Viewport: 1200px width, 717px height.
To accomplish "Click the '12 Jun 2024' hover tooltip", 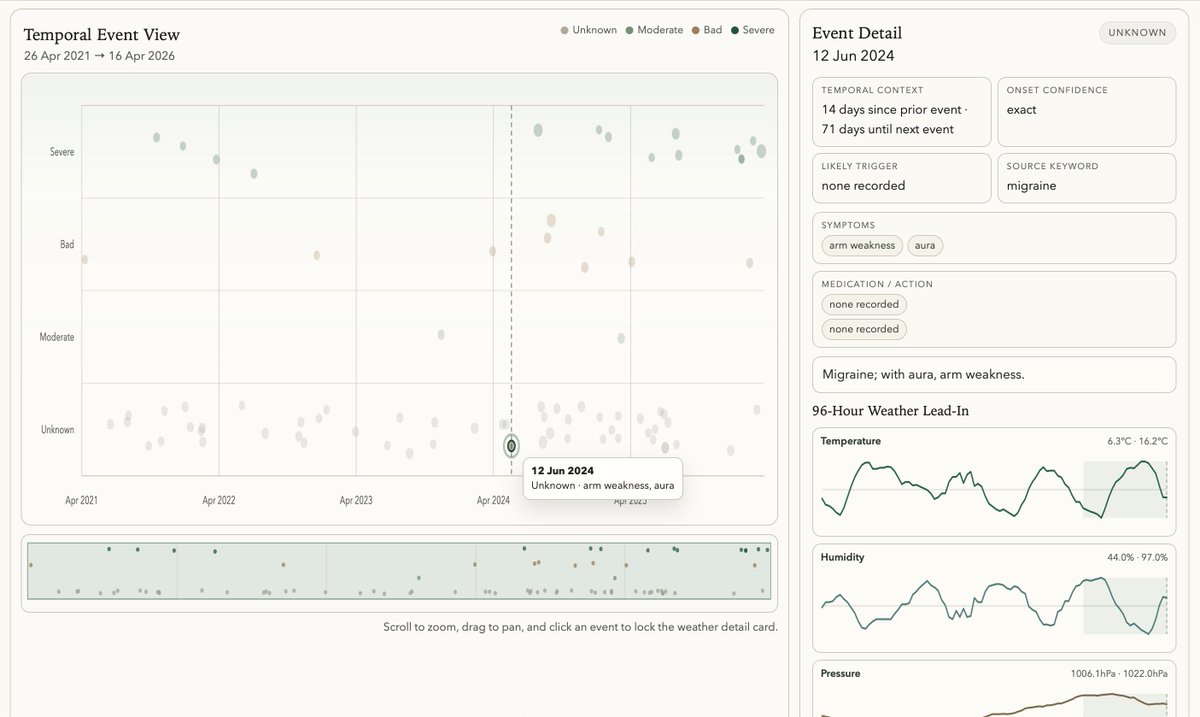I will [x=602, y=478].
